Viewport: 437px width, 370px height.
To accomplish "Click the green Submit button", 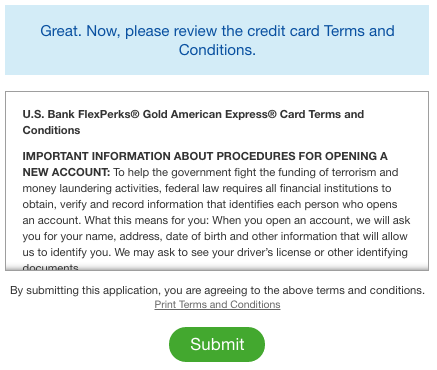I will (217, 344).
